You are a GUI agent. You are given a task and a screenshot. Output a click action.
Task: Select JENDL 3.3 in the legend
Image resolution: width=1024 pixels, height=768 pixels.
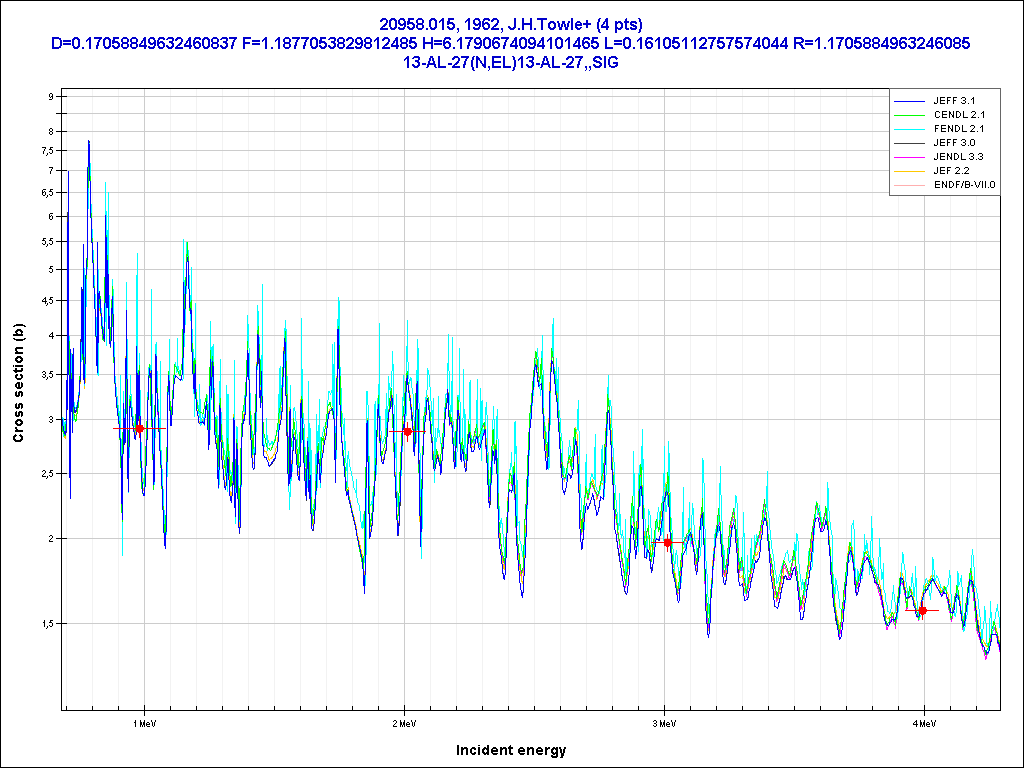(x=959, y=157)
